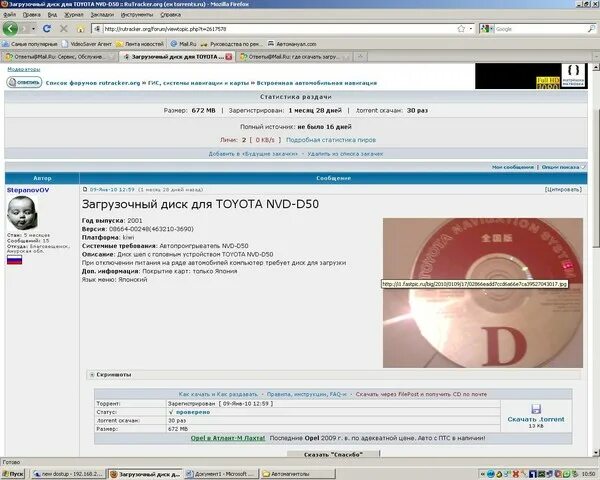This screenshot has height=480, width=600.
Task: Switch to Документ1 Microsoft Word taskbar item
Action: coord(221,474)
